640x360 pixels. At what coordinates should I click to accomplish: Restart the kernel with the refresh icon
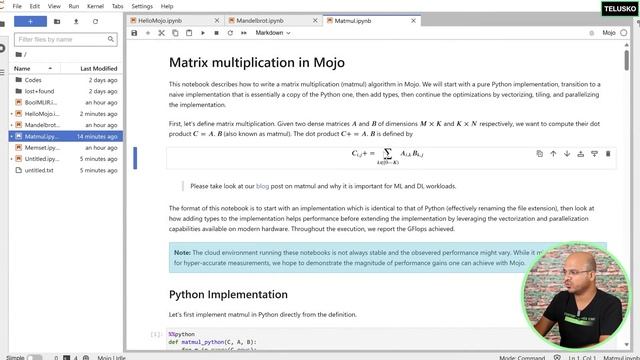point(230,33)
